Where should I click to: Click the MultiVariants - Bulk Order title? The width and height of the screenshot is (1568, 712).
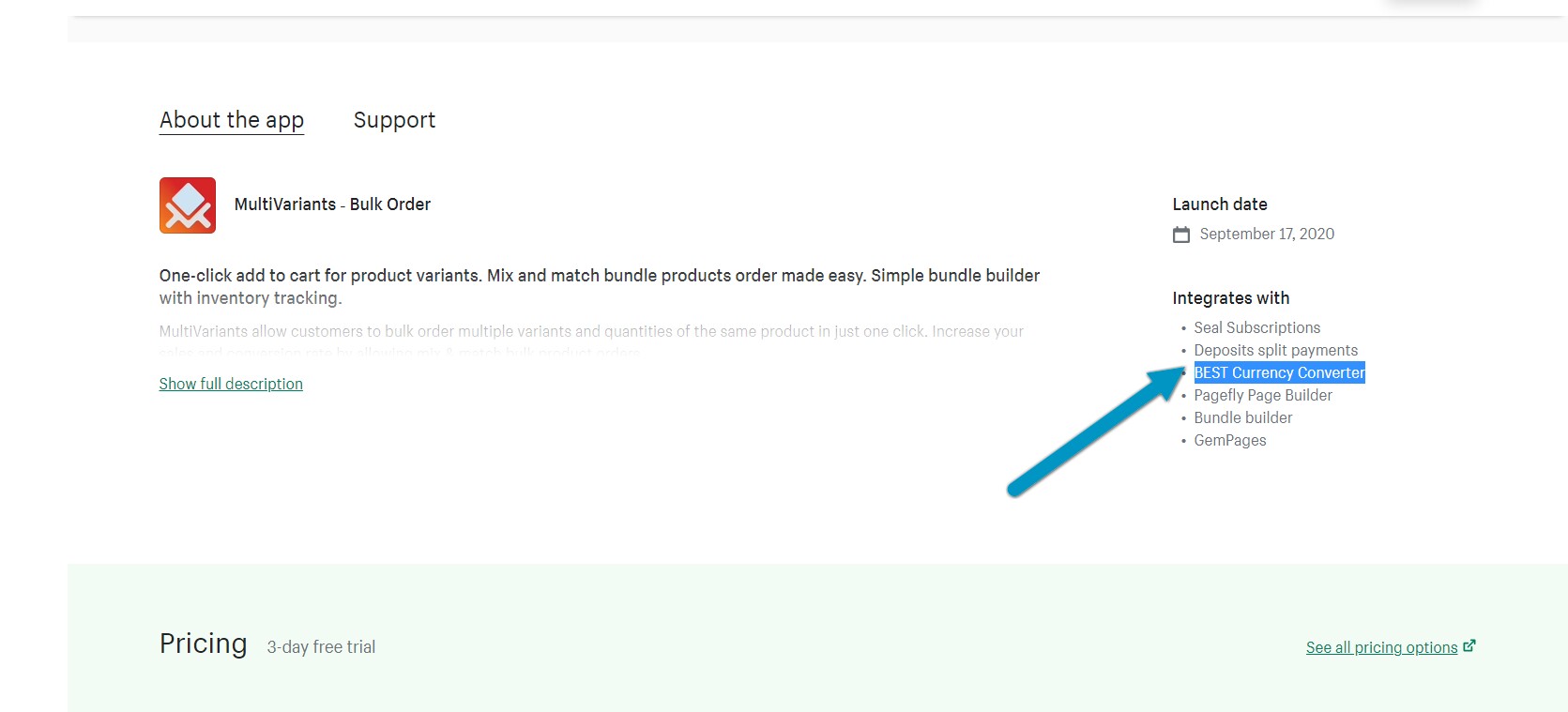(x=332, y=205)
